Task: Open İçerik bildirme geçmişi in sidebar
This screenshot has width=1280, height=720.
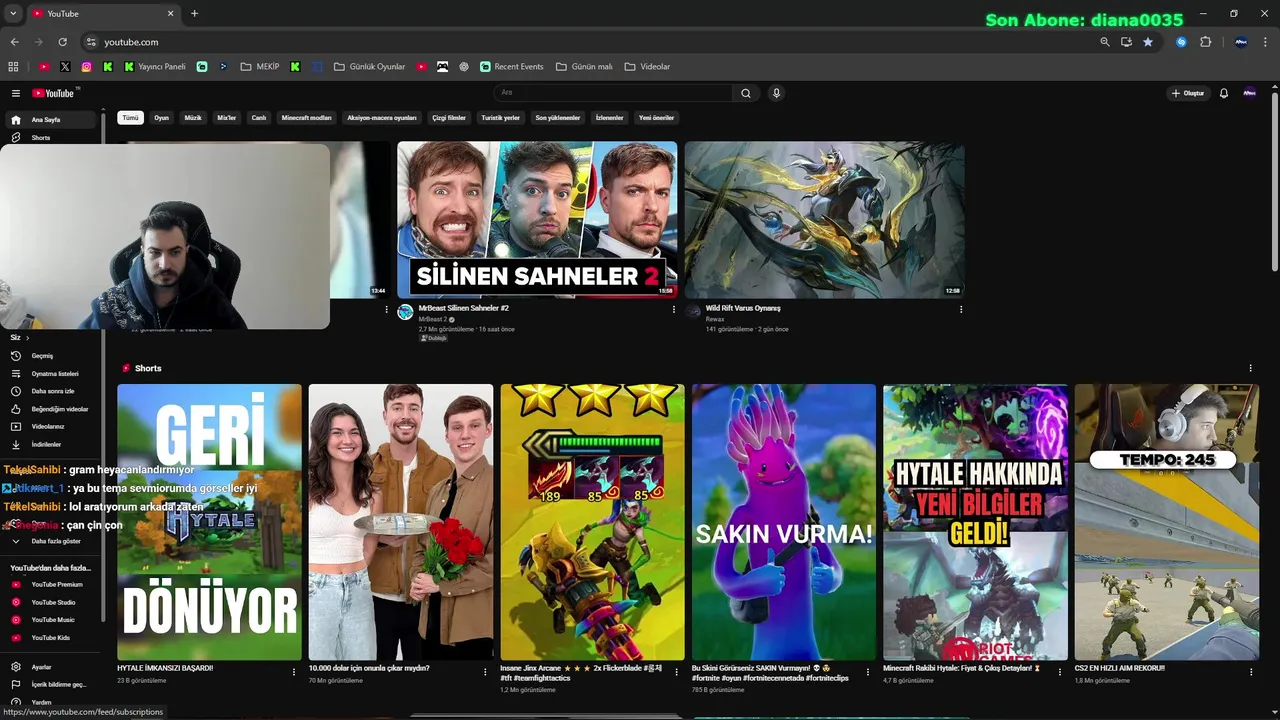Action: (53, 685)
